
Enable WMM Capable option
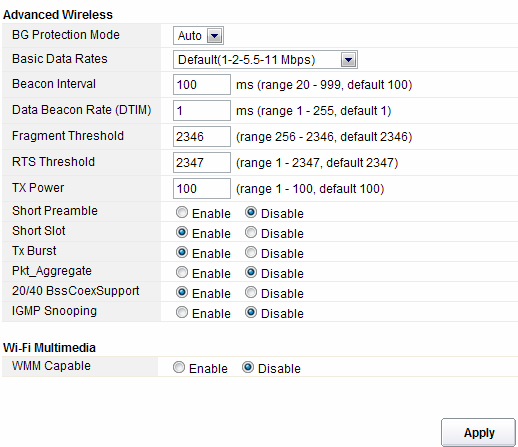(x=179, y=367)
